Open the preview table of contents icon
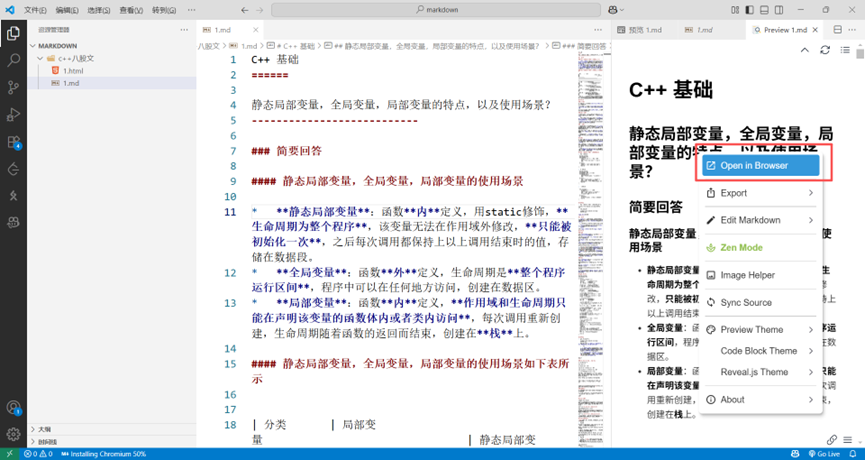This screenshot has height=460, width=865. pyautogui.click(x=845, y=50)
